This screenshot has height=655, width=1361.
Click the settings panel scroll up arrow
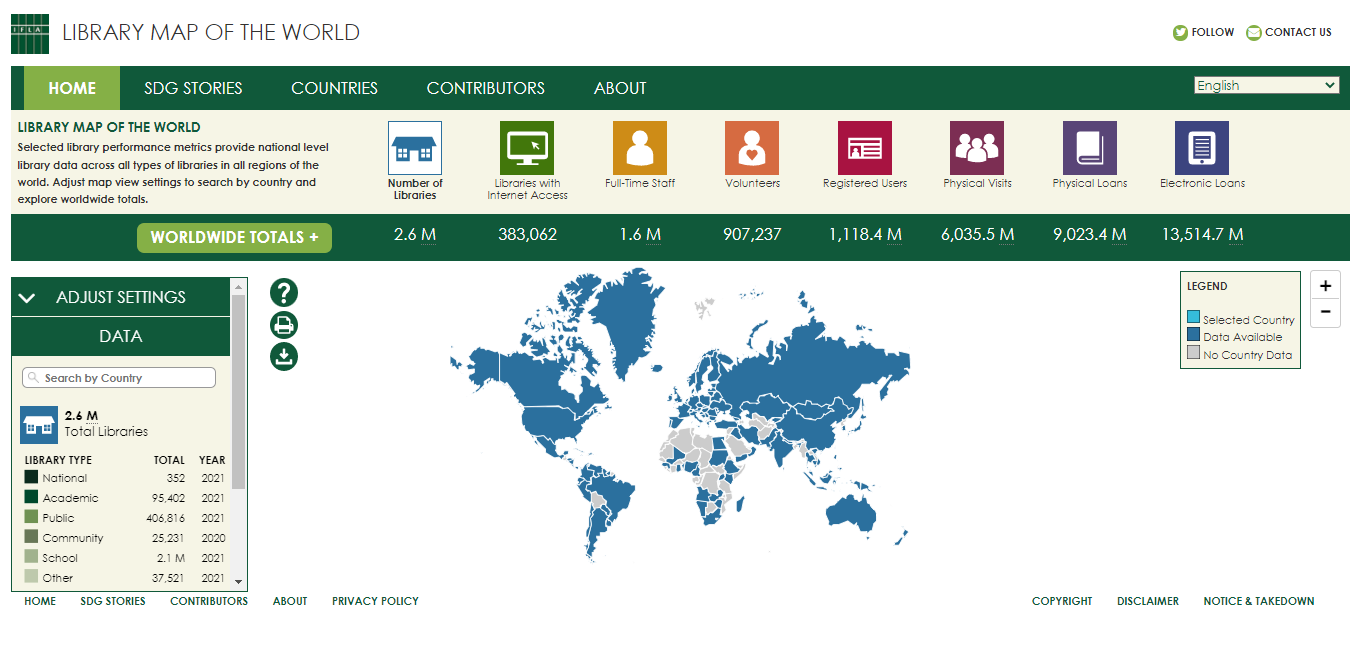(x=238, y=286)
